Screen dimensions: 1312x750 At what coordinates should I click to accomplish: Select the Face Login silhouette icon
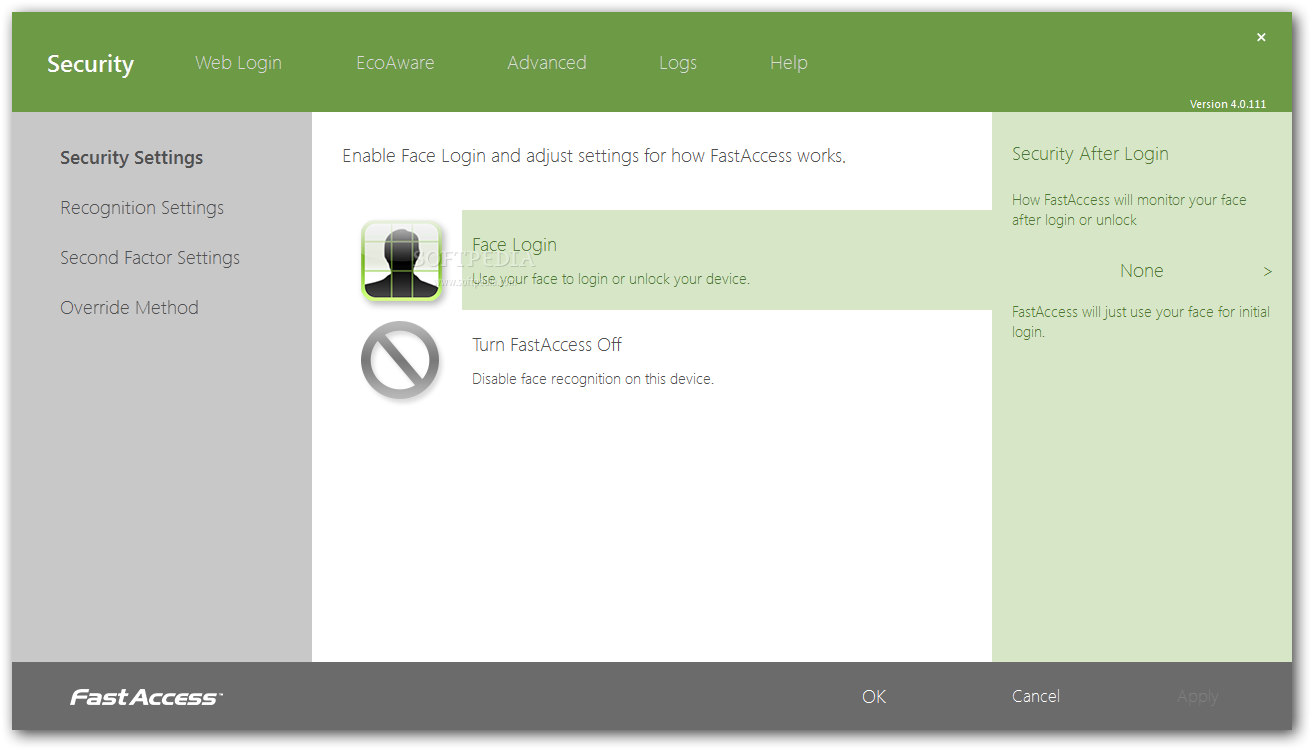[x=401, y=260]
